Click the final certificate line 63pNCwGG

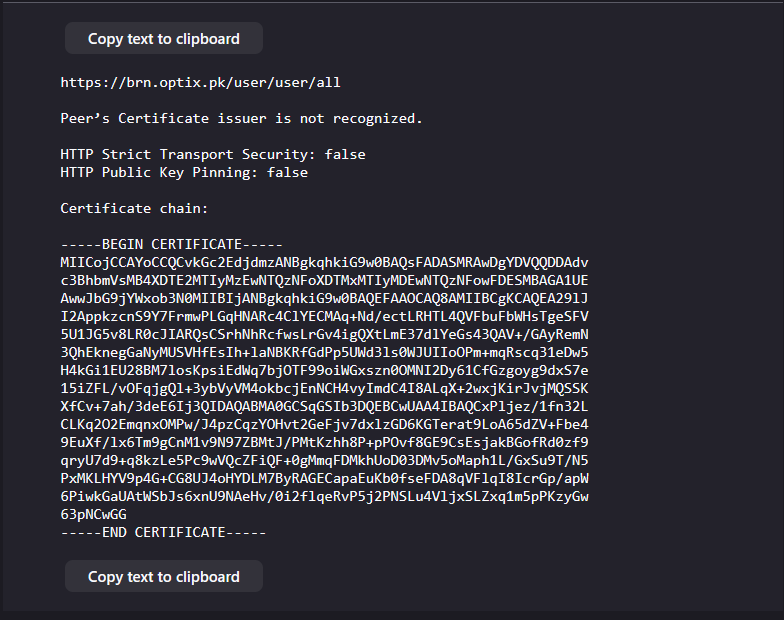(x=94, y=514)
